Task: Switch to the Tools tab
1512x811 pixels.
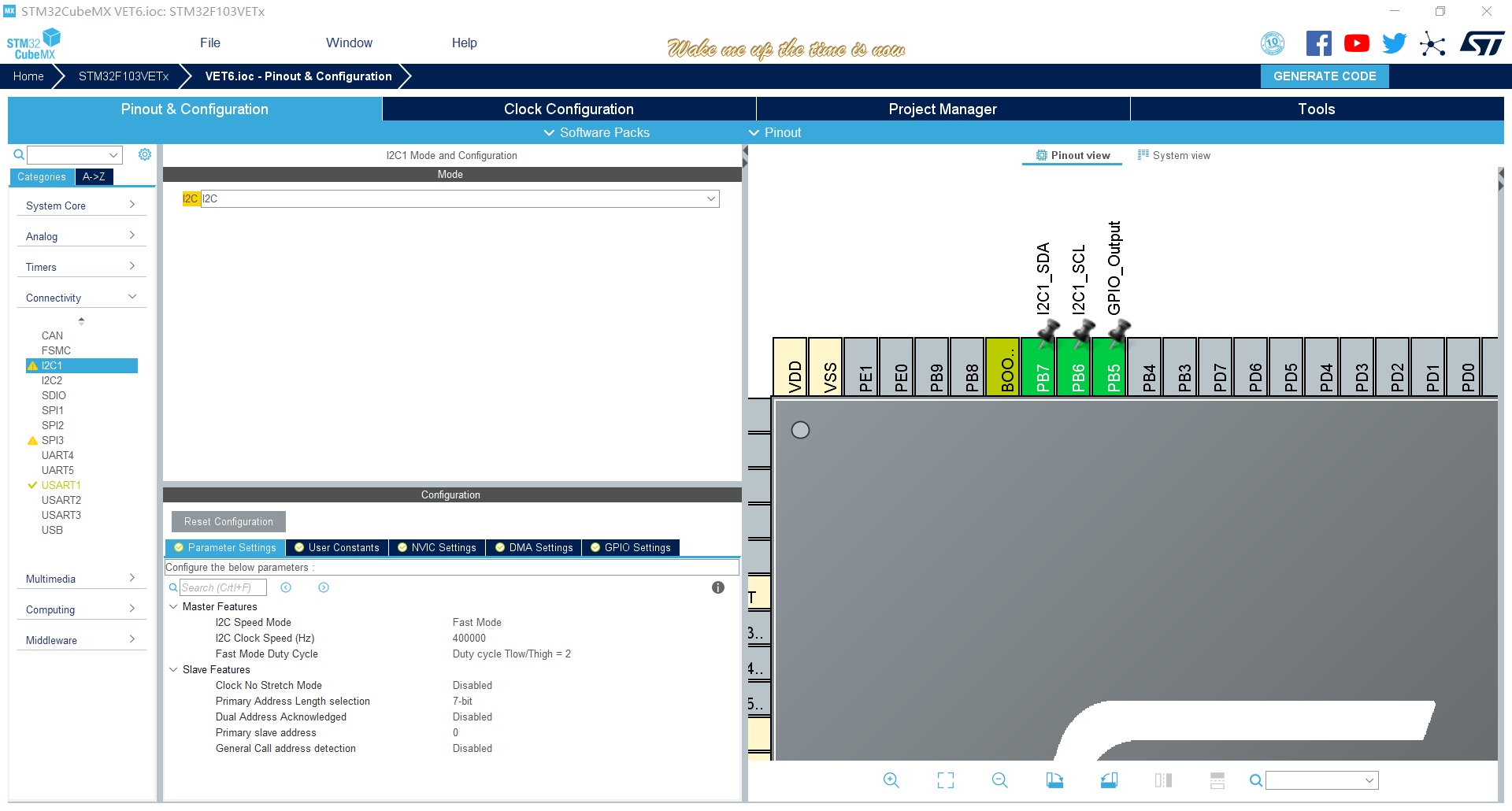Action: click(1317, 109)
